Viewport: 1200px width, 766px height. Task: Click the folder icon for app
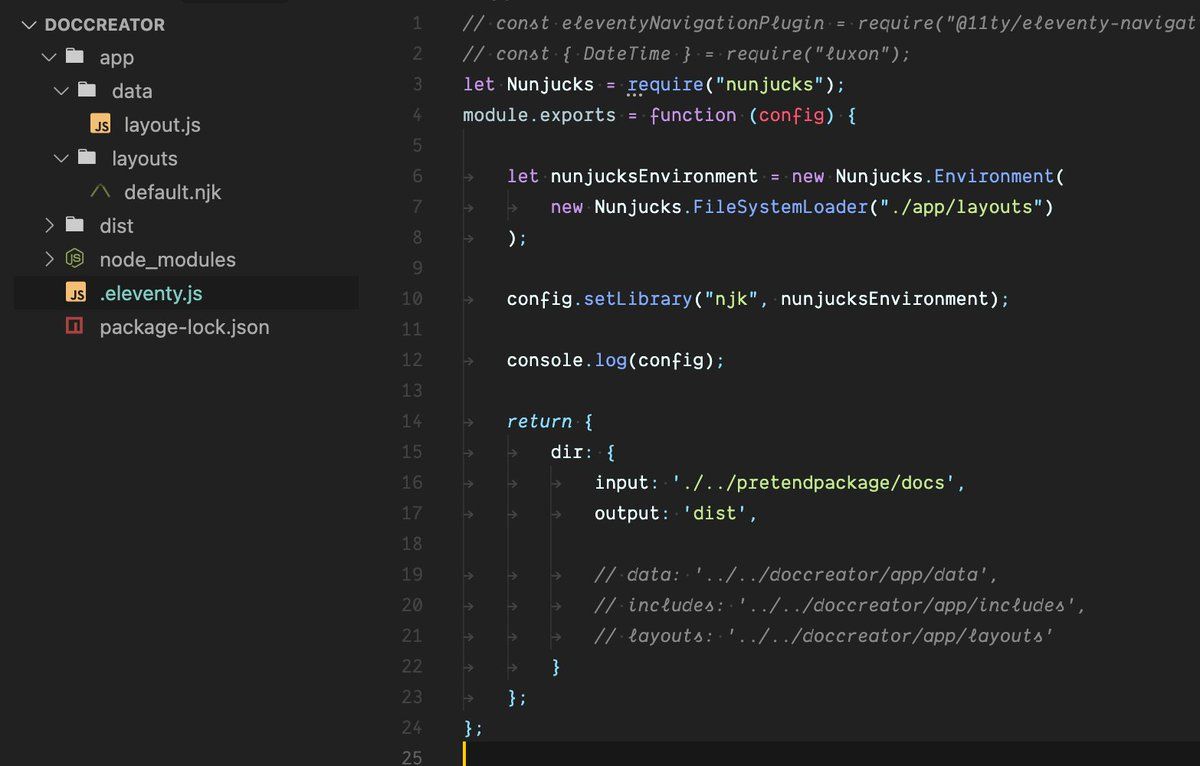click(x=75, y=58)
